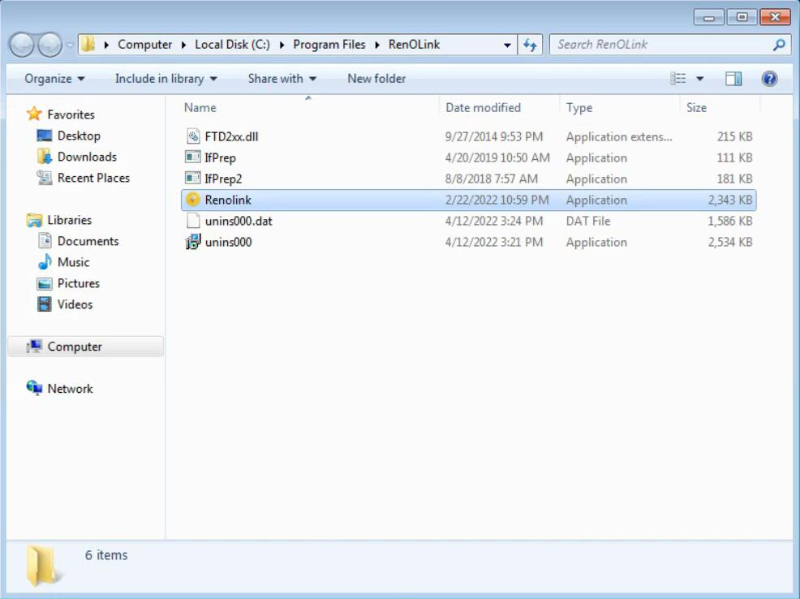Open Downloads in Favorites
Image resolution: width=800 pixels, height=599 pixels.
[86, 157]
